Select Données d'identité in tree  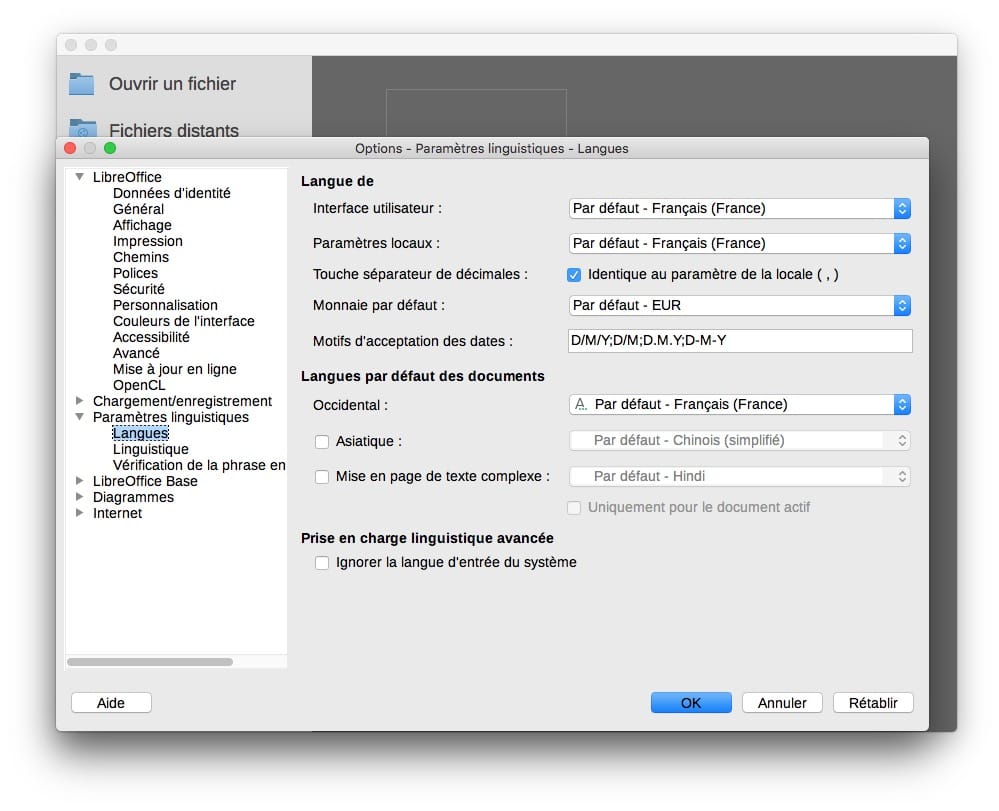pos(172,193)
